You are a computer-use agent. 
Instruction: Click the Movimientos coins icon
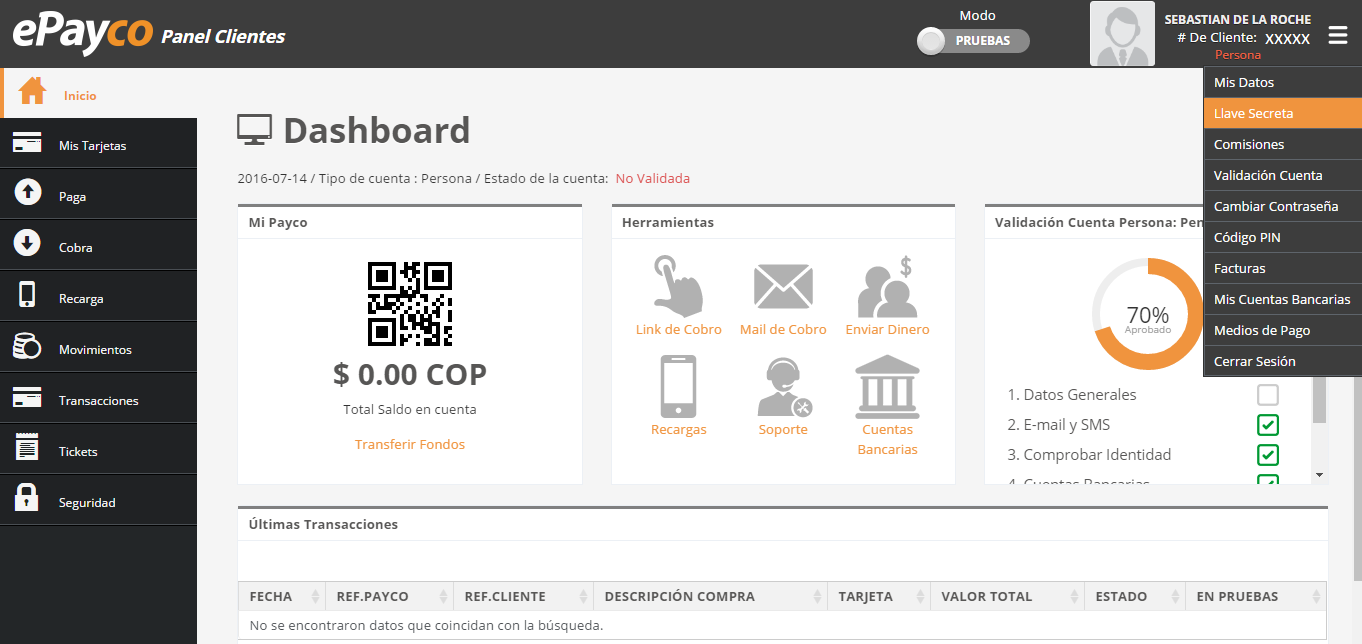pyautogui.click(x=27, y=346)
